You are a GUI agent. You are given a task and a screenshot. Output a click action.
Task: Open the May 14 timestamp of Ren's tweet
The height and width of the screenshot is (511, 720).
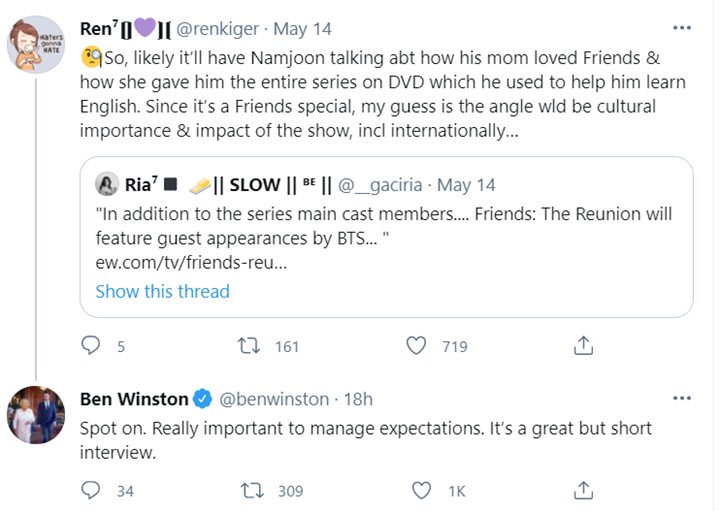(x=305, y=29)
